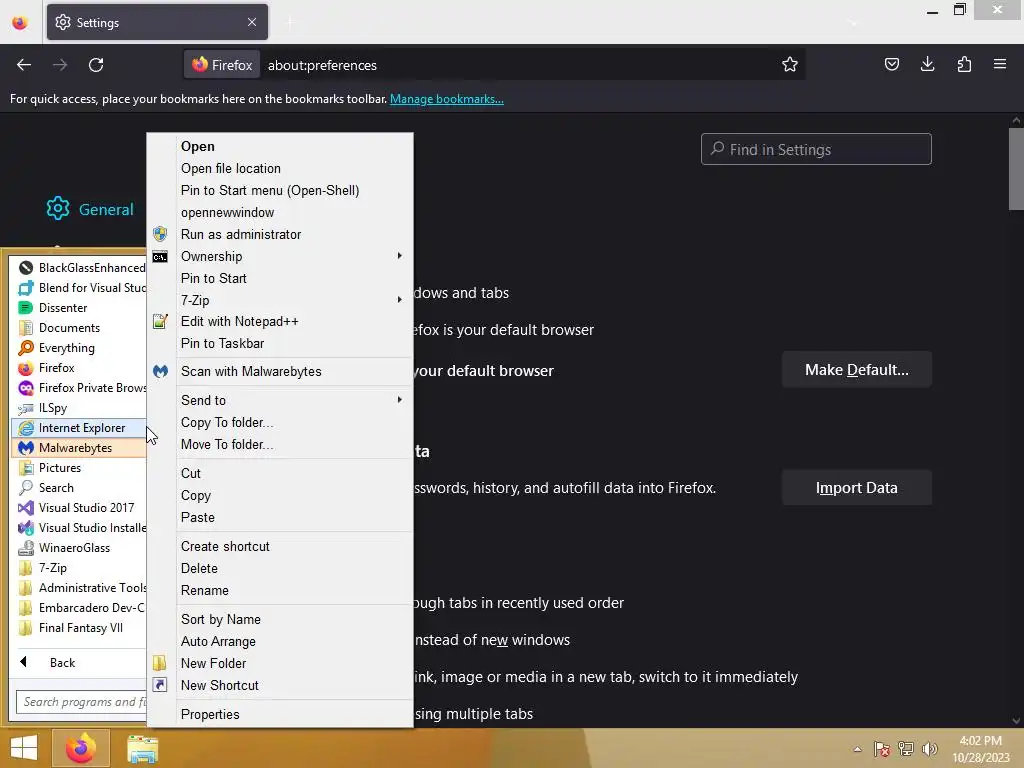Click the Everything search app icon
Image resolution: width=1024 pixels, height=768 pixels.
click(x=25, y=347)
